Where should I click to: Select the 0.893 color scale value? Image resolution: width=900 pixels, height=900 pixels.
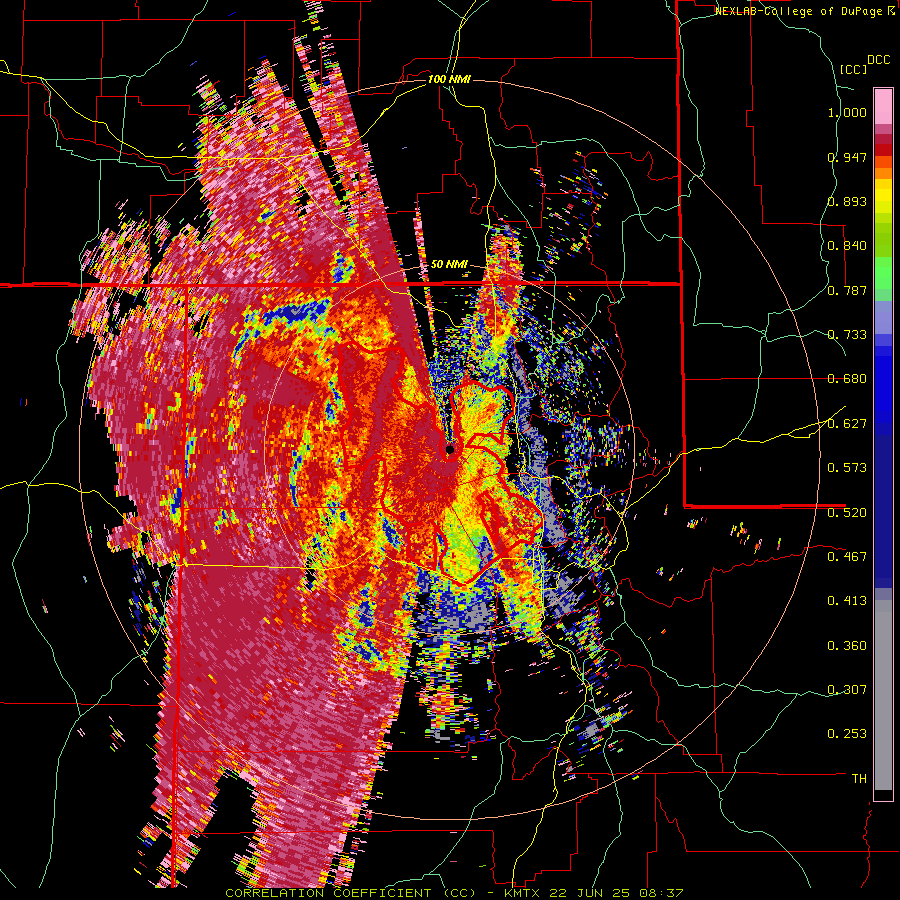847,201
